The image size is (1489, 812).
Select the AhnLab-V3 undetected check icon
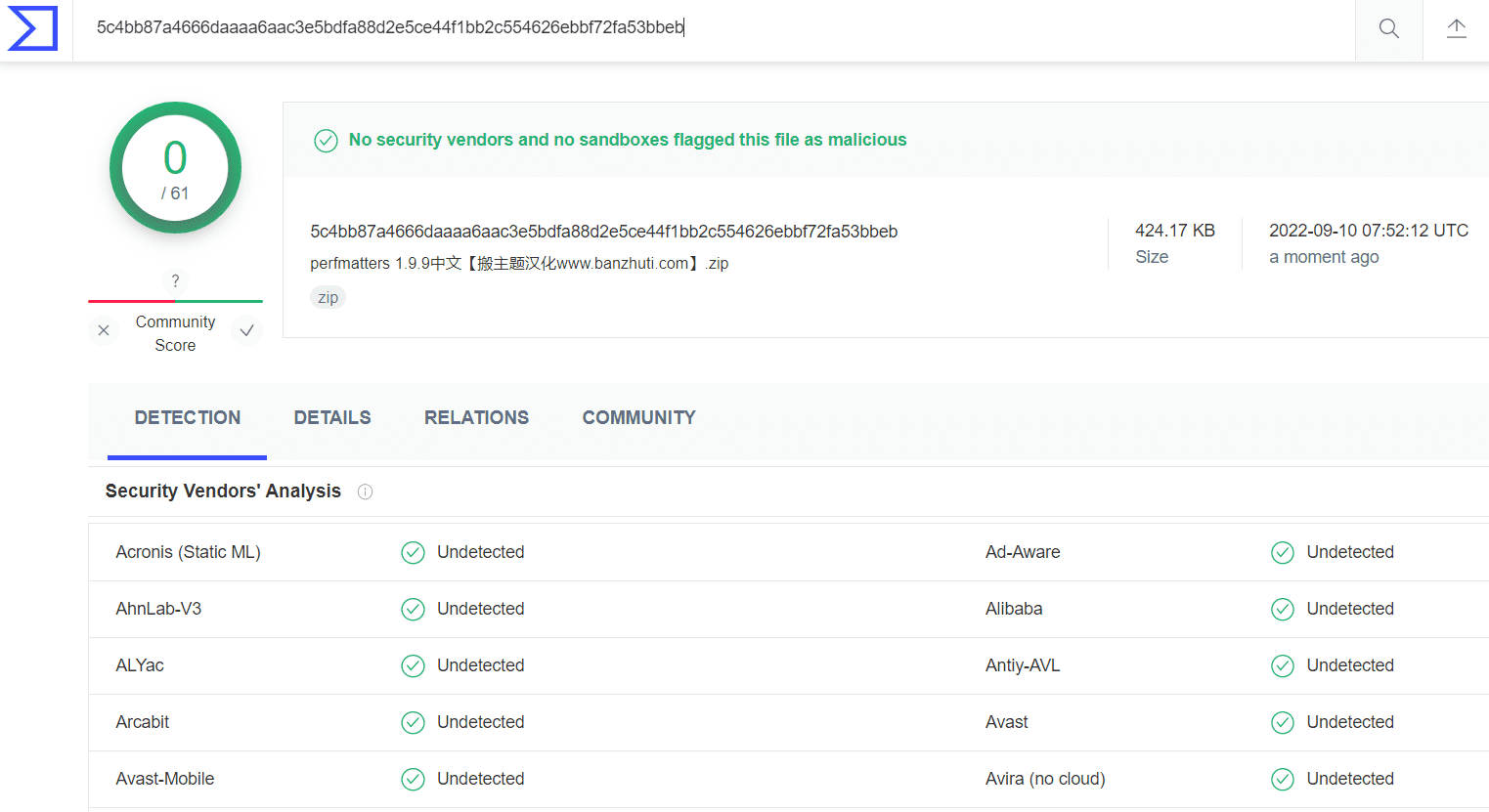tap(413, 610)
